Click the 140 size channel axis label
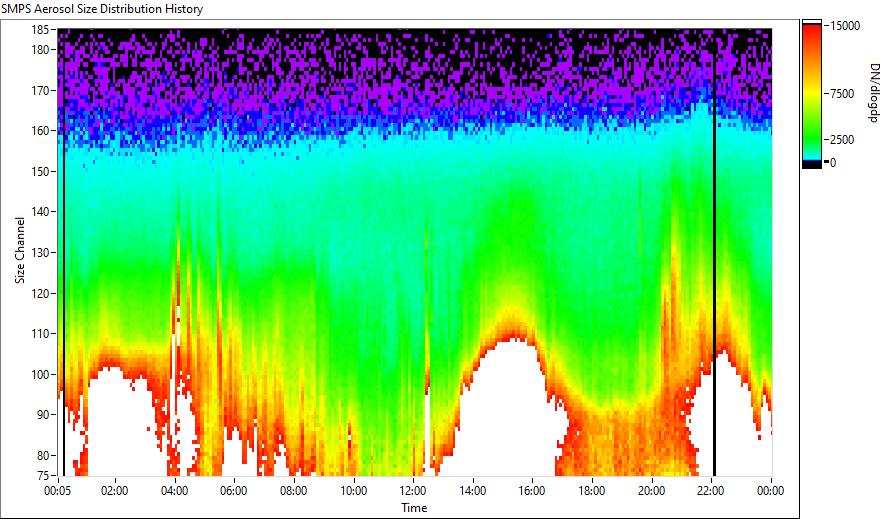Viewport: 884px width, 519px height. pos(42,212)
